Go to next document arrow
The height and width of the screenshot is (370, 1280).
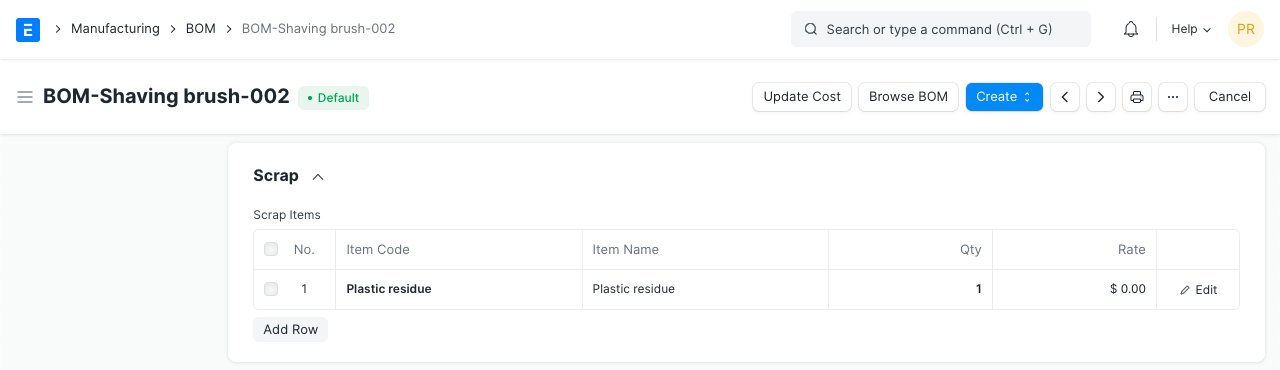point(1101,97)
